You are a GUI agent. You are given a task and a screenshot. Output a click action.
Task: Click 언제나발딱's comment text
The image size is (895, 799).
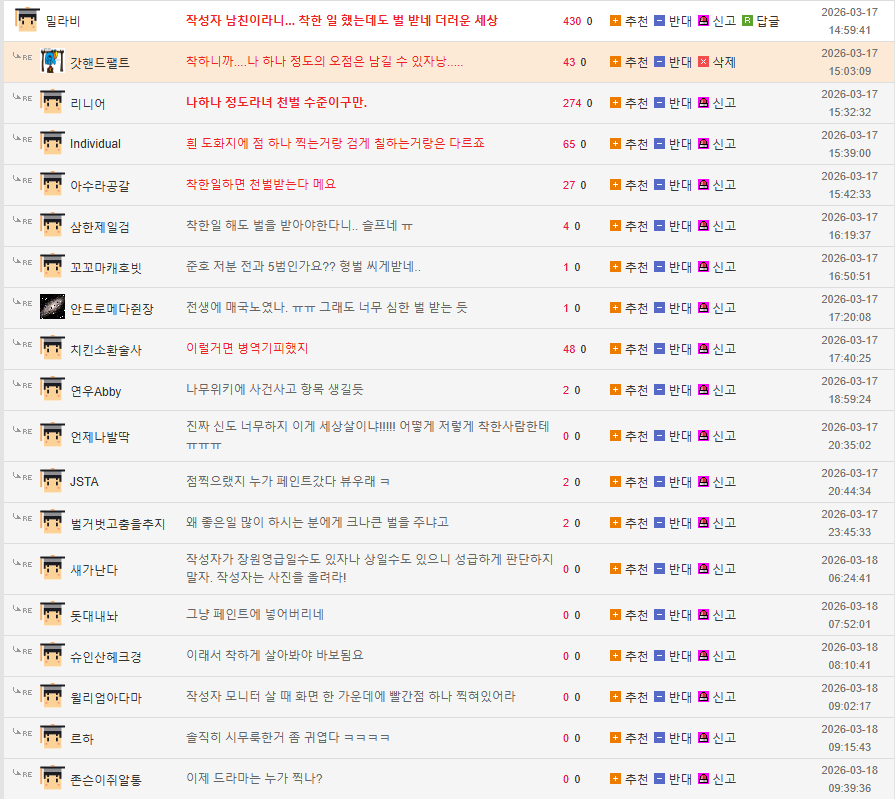pyautogui.click(x=367, y=435)
